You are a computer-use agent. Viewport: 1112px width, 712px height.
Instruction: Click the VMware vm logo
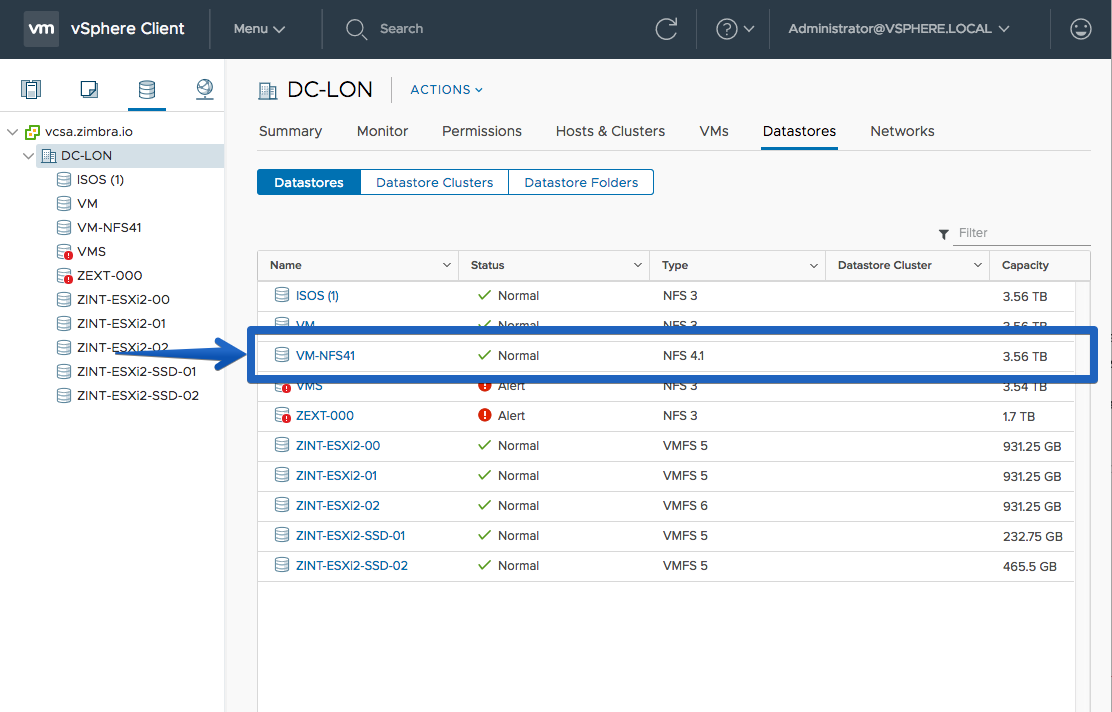(41, 29)
